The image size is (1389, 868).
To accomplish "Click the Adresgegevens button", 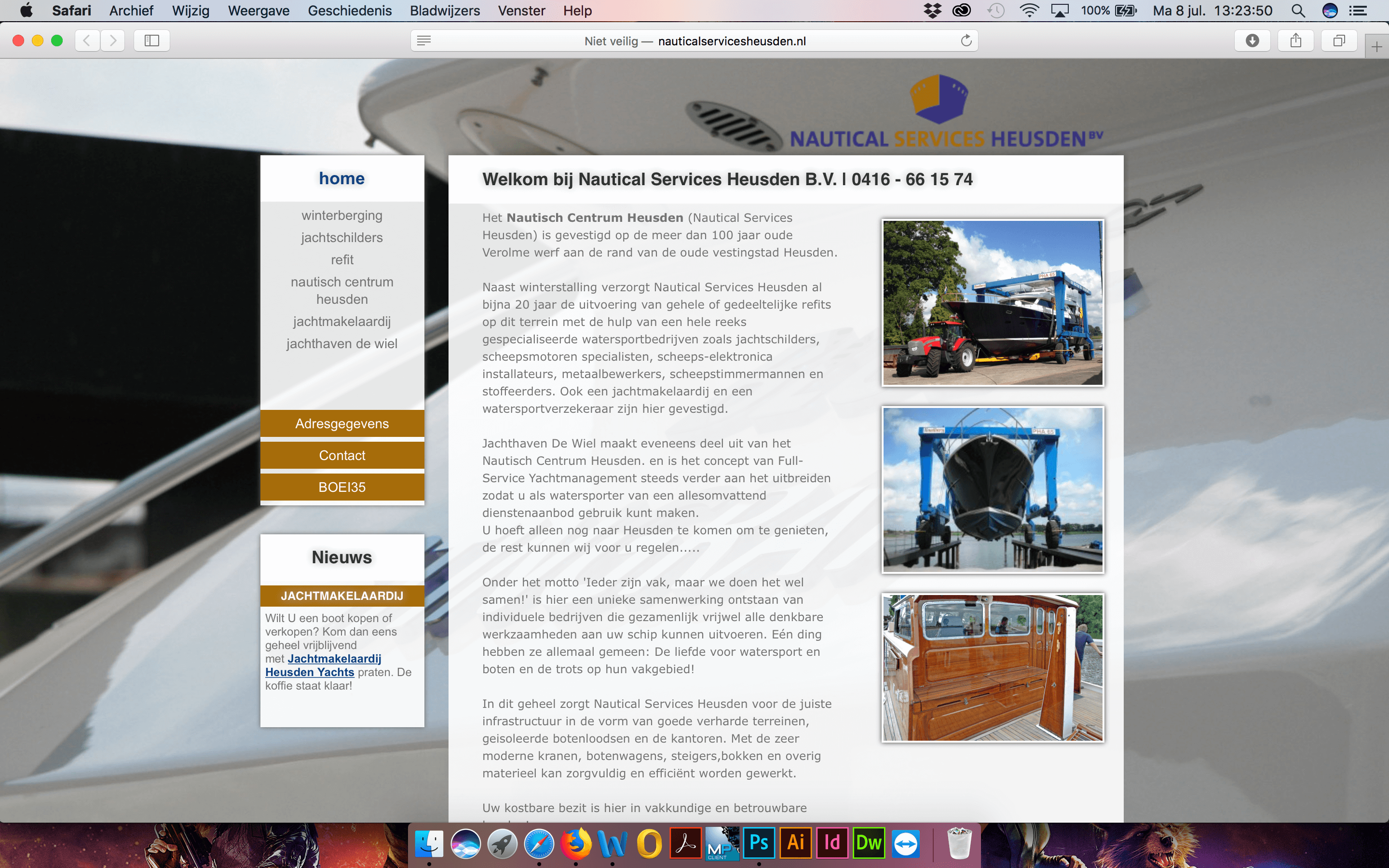I will pos(342,424).
